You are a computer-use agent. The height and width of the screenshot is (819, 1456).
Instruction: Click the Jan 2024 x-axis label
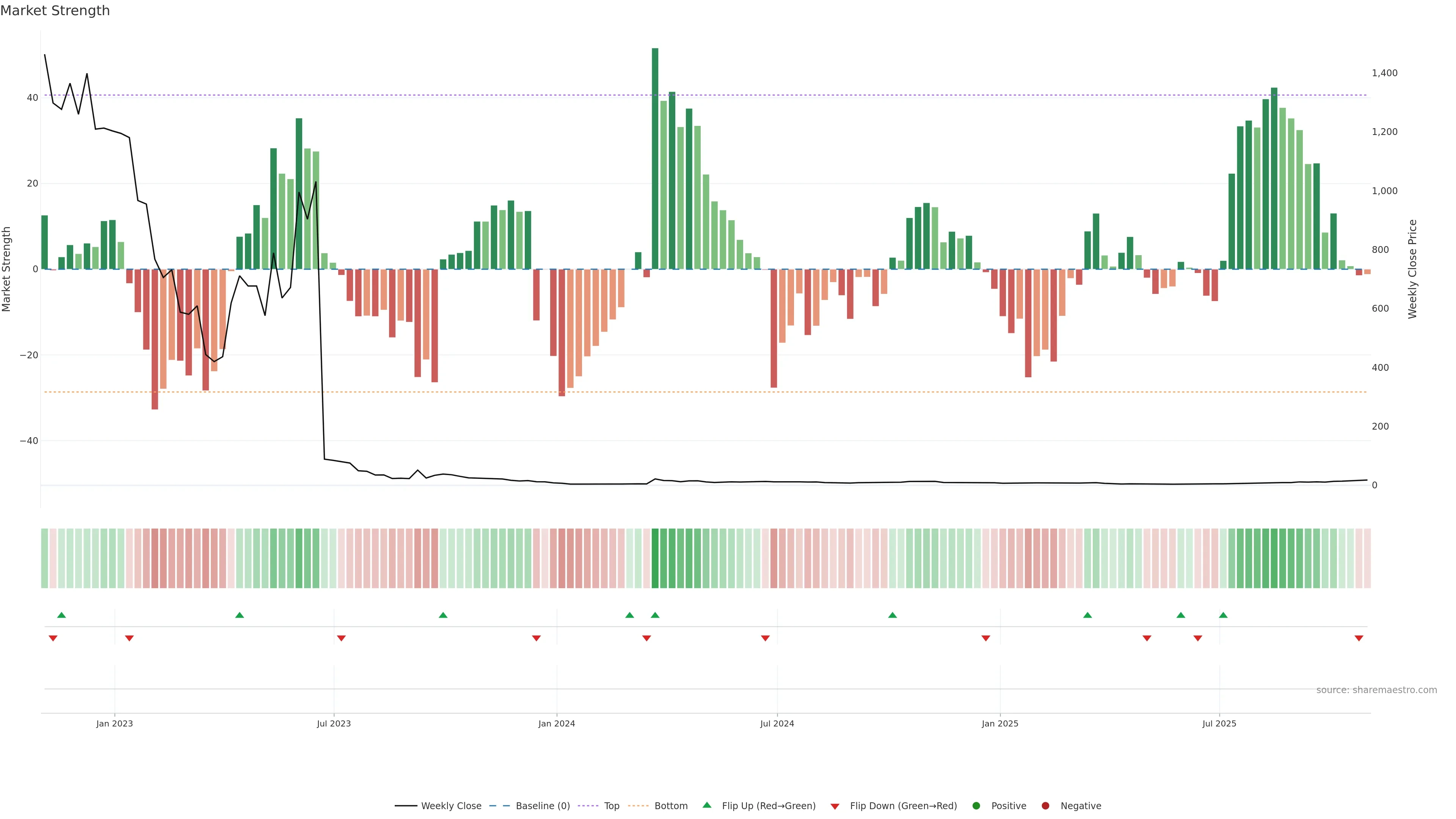coord(556,723)
